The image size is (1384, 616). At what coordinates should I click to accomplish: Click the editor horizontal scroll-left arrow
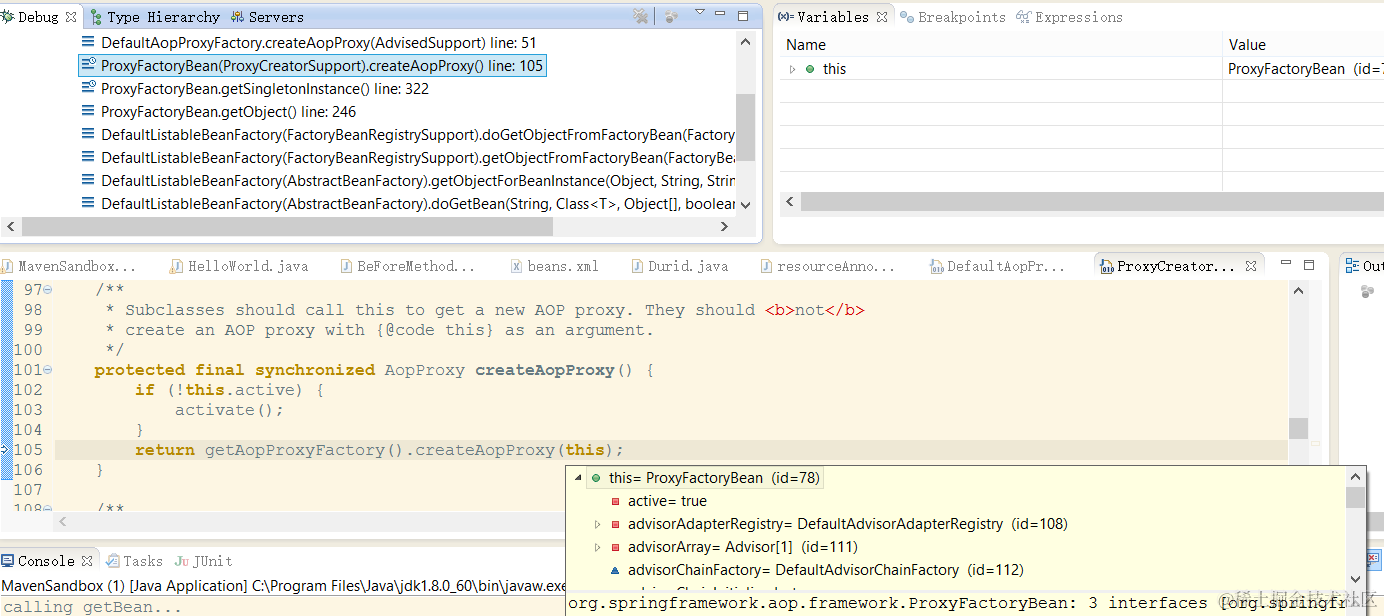pyautogui.click(x=65, y=521)
